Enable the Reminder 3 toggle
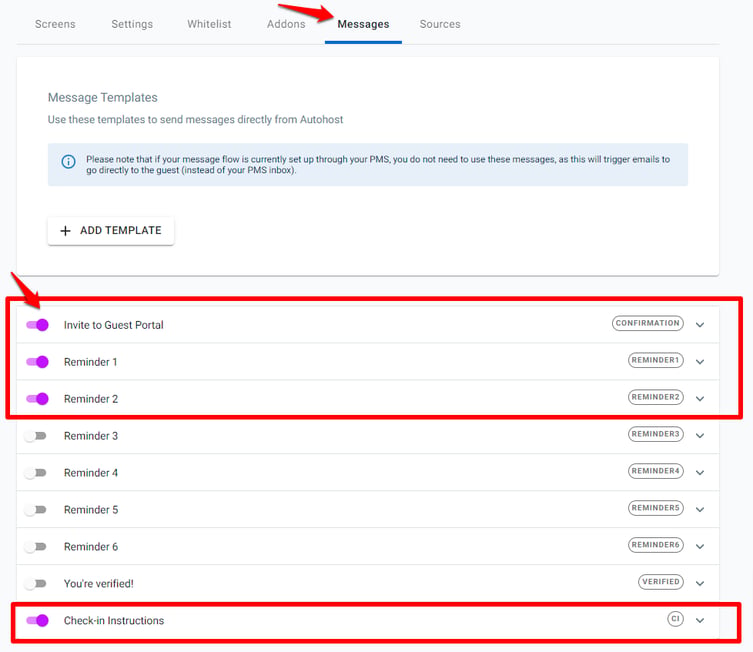Viewport: 753px width, 652px height. coord(35,436)
